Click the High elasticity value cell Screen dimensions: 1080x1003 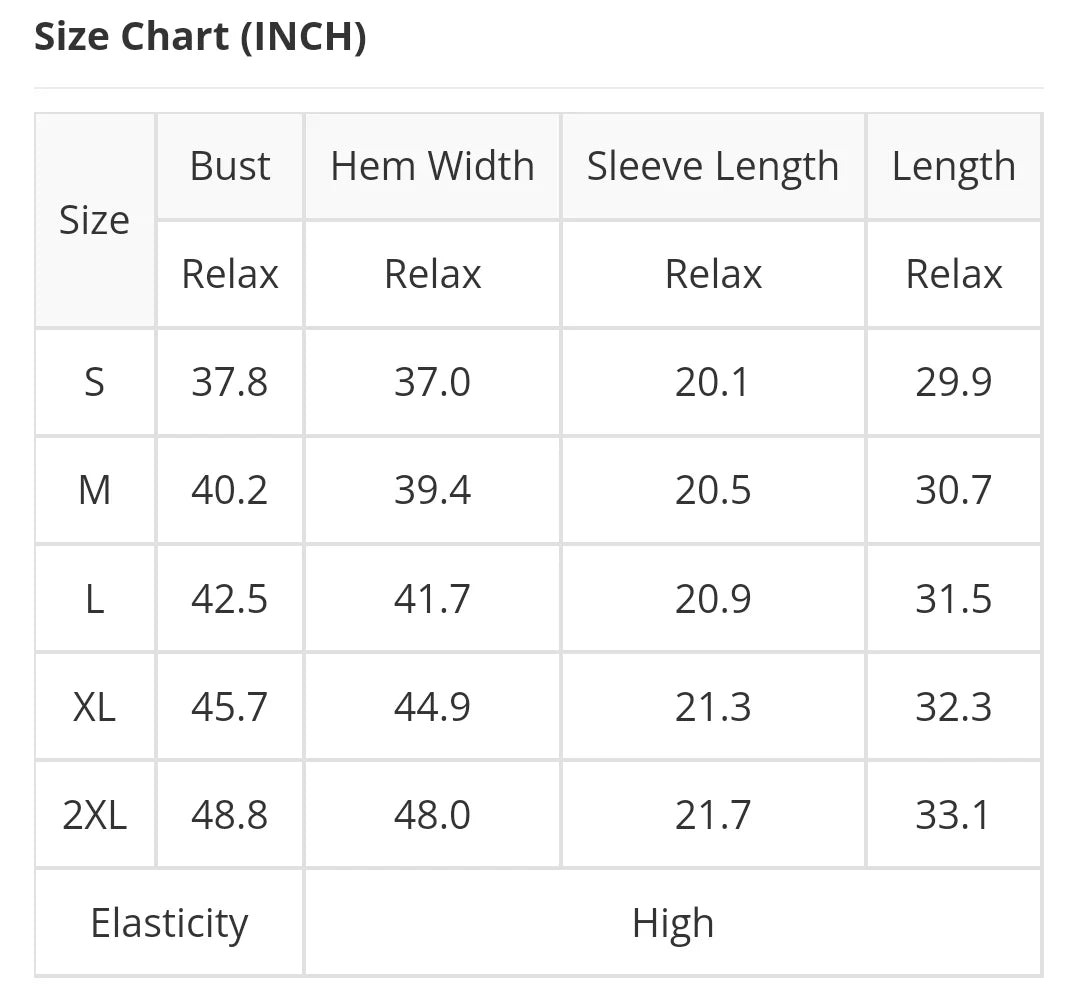tap(673, 923)
